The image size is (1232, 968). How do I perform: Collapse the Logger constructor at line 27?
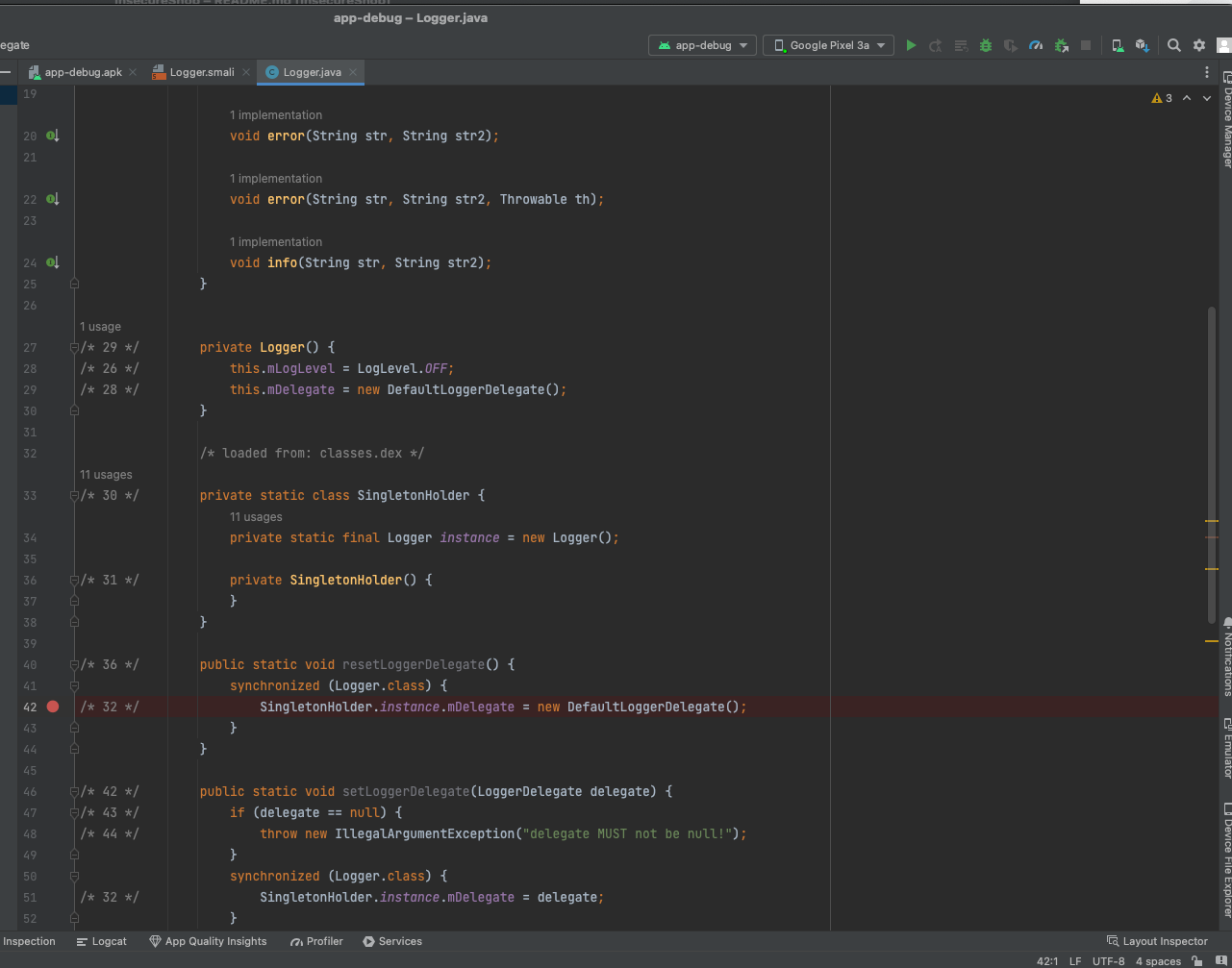point(74,347)
